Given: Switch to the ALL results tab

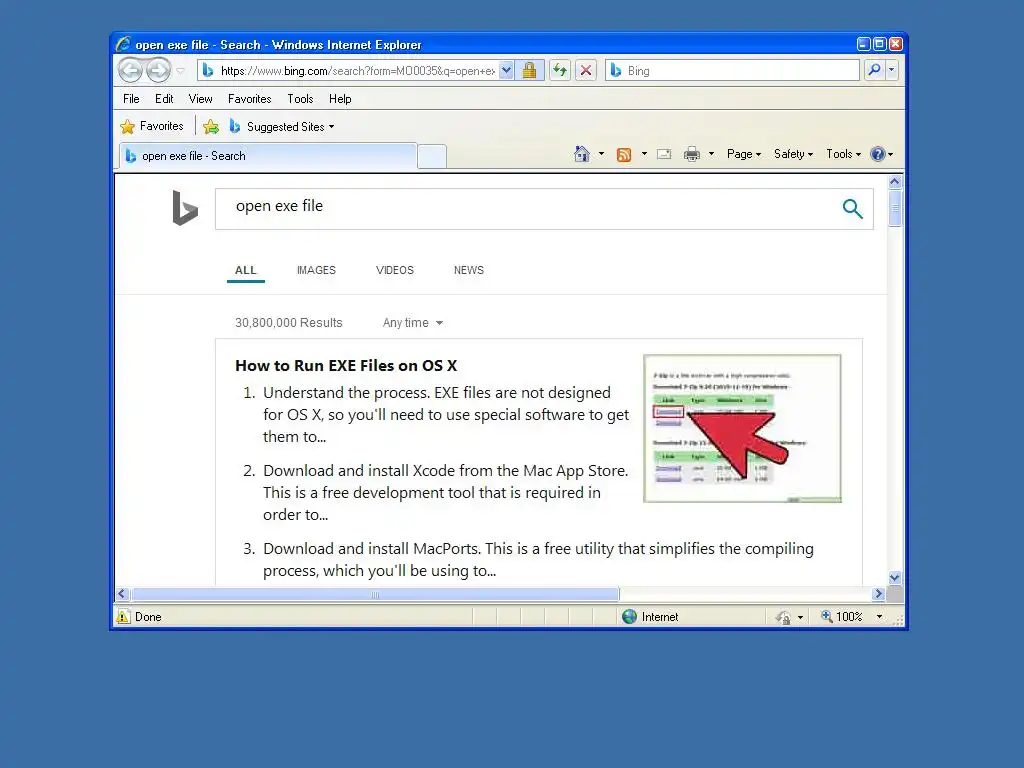Looking at the screenshot, I should click(x=246, y=270).
